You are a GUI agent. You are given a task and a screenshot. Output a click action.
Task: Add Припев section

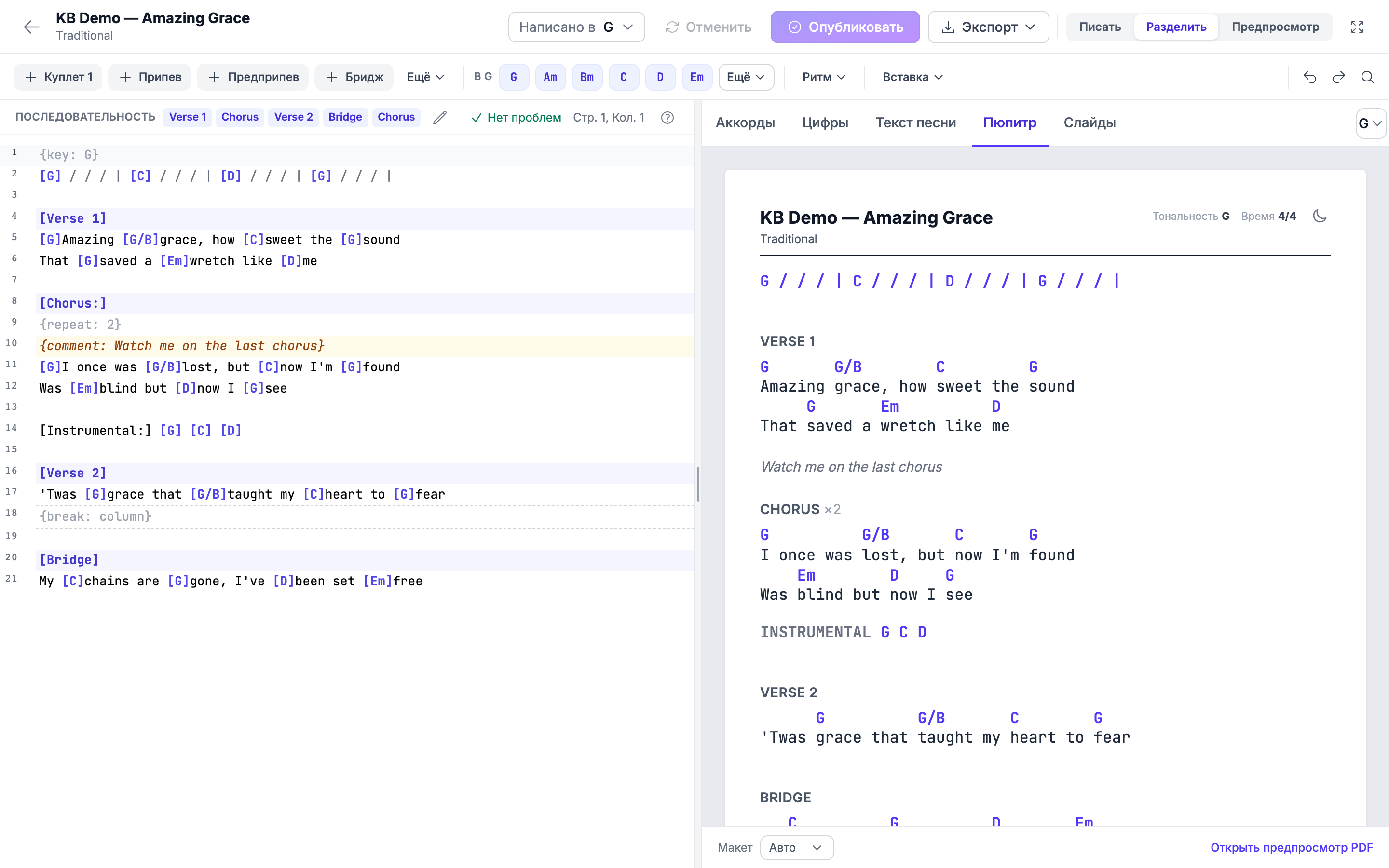pyautogui.click(x=149, y=77)
